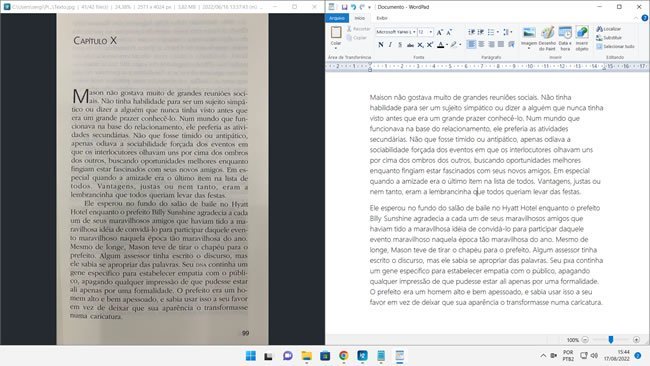Click the shrink font icon
The image size is (650, 366).
point(449,32)
